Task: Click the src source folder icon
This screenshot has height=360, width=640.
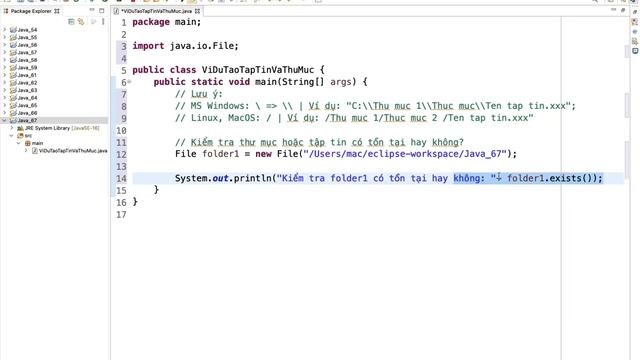Action: (x=20, y=135)
